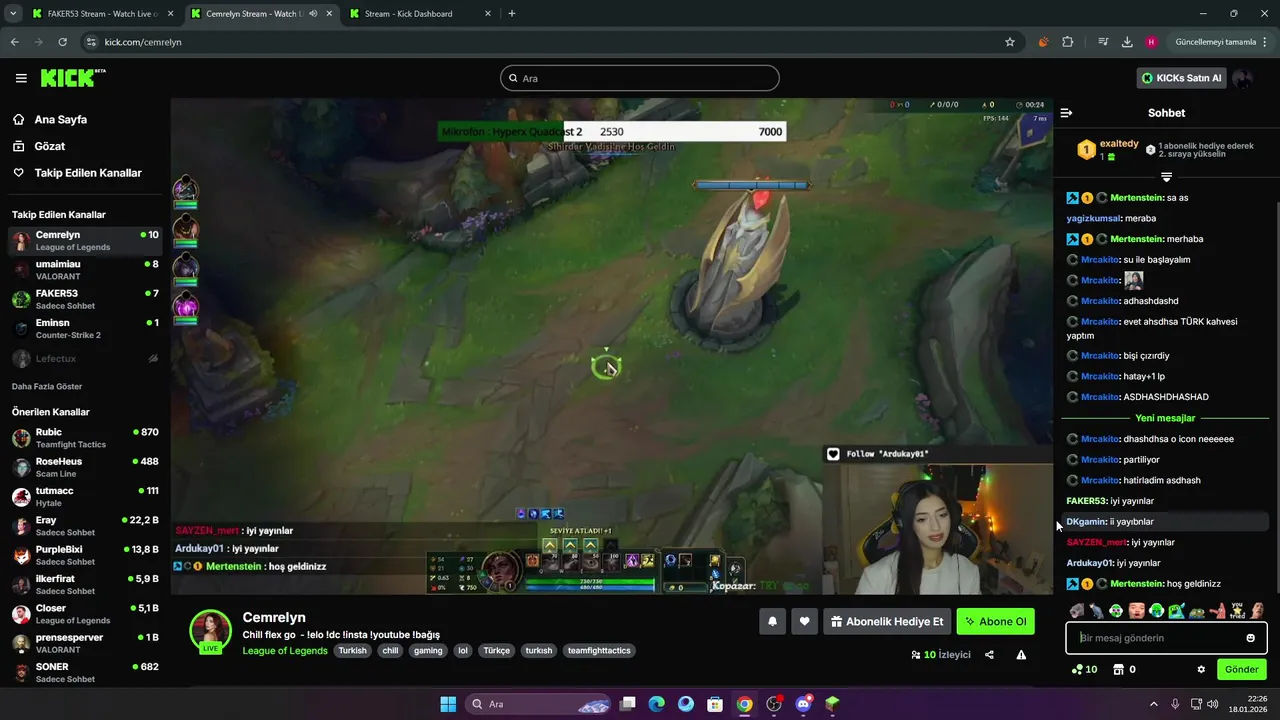Viewport: 1280px width, 720px height.
Task: Mute the Cemrelyn Stream tab audio icon
Action: pyautogui.click(x=313, y=14)
